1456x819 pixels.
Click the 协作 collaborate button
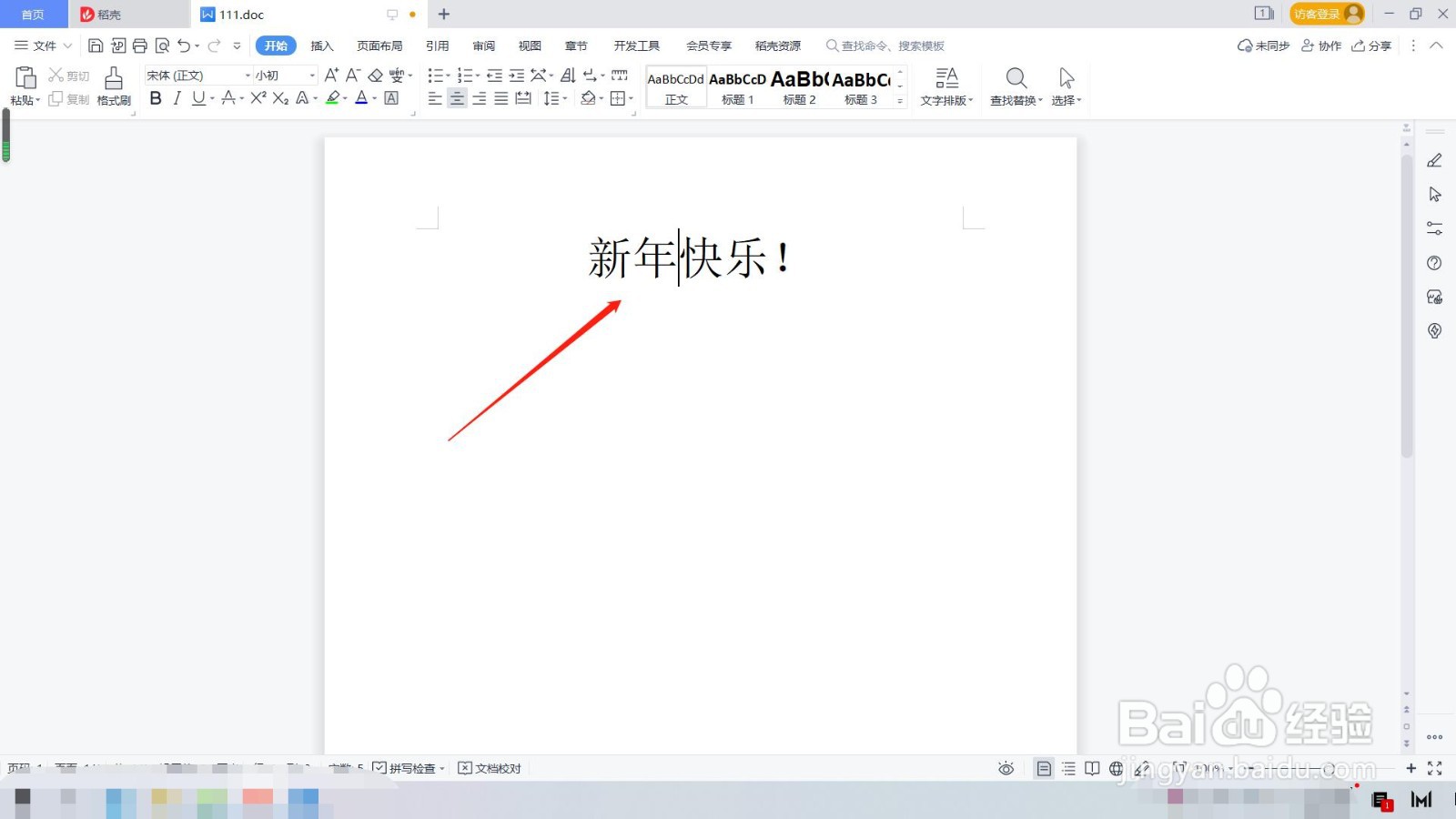coord(1321,45)
